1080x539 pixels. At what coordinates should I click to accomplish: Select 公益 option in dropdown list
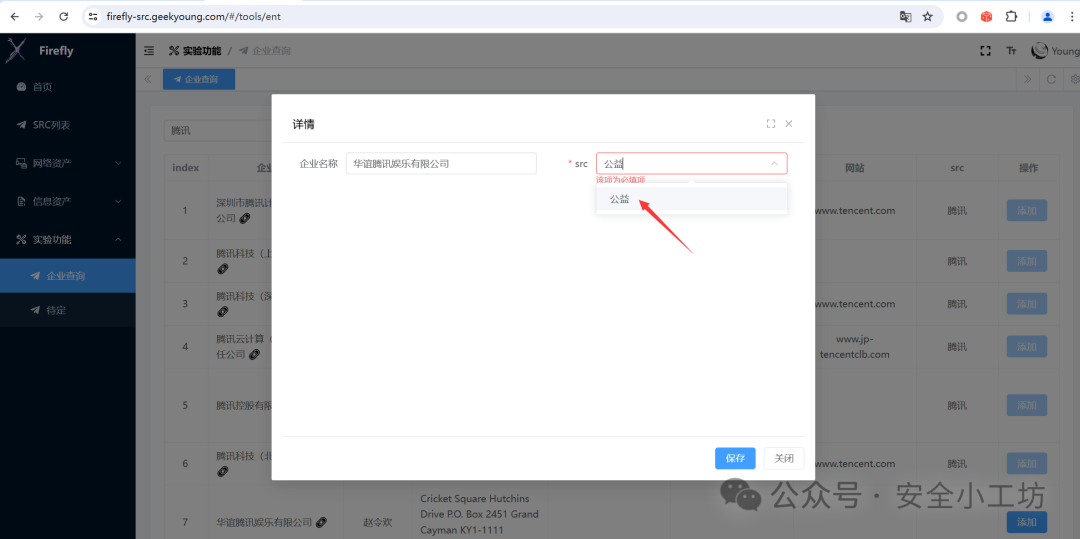(692, 200)
